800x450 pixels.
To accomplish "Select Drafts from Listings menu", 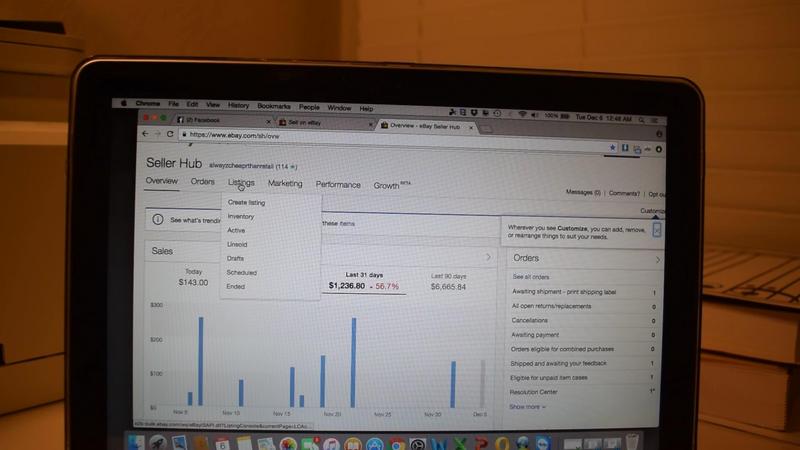I will pos(235,259).
